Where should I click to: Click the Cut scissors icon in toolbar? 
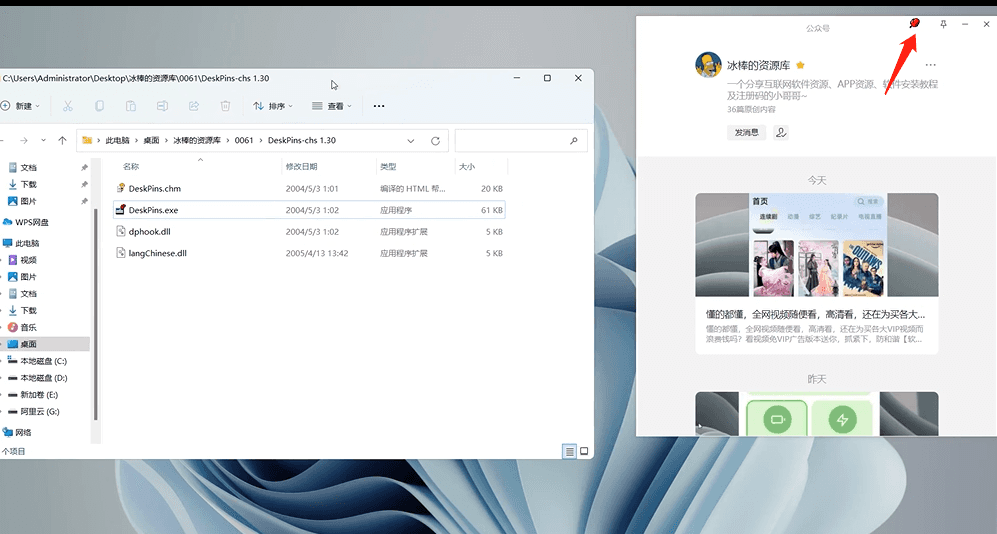click(67, 106)
